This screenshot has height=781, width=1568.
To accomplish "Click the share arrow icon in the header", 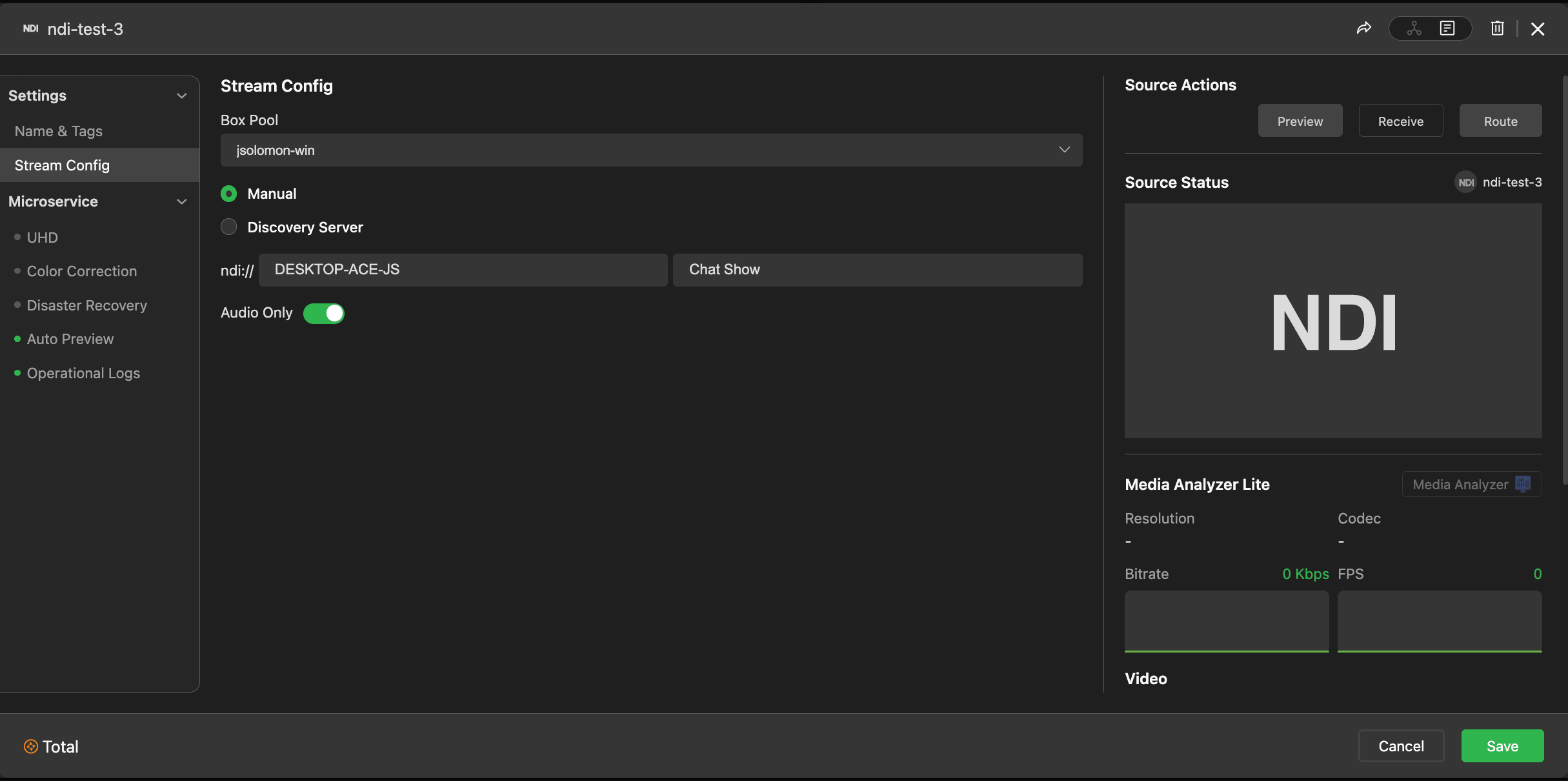I will click(x=1363, y=28).
